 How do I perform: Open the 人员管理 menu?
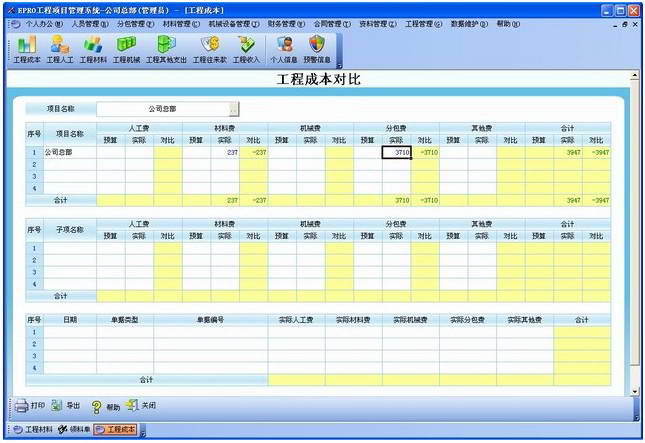(x=90, y=24)
